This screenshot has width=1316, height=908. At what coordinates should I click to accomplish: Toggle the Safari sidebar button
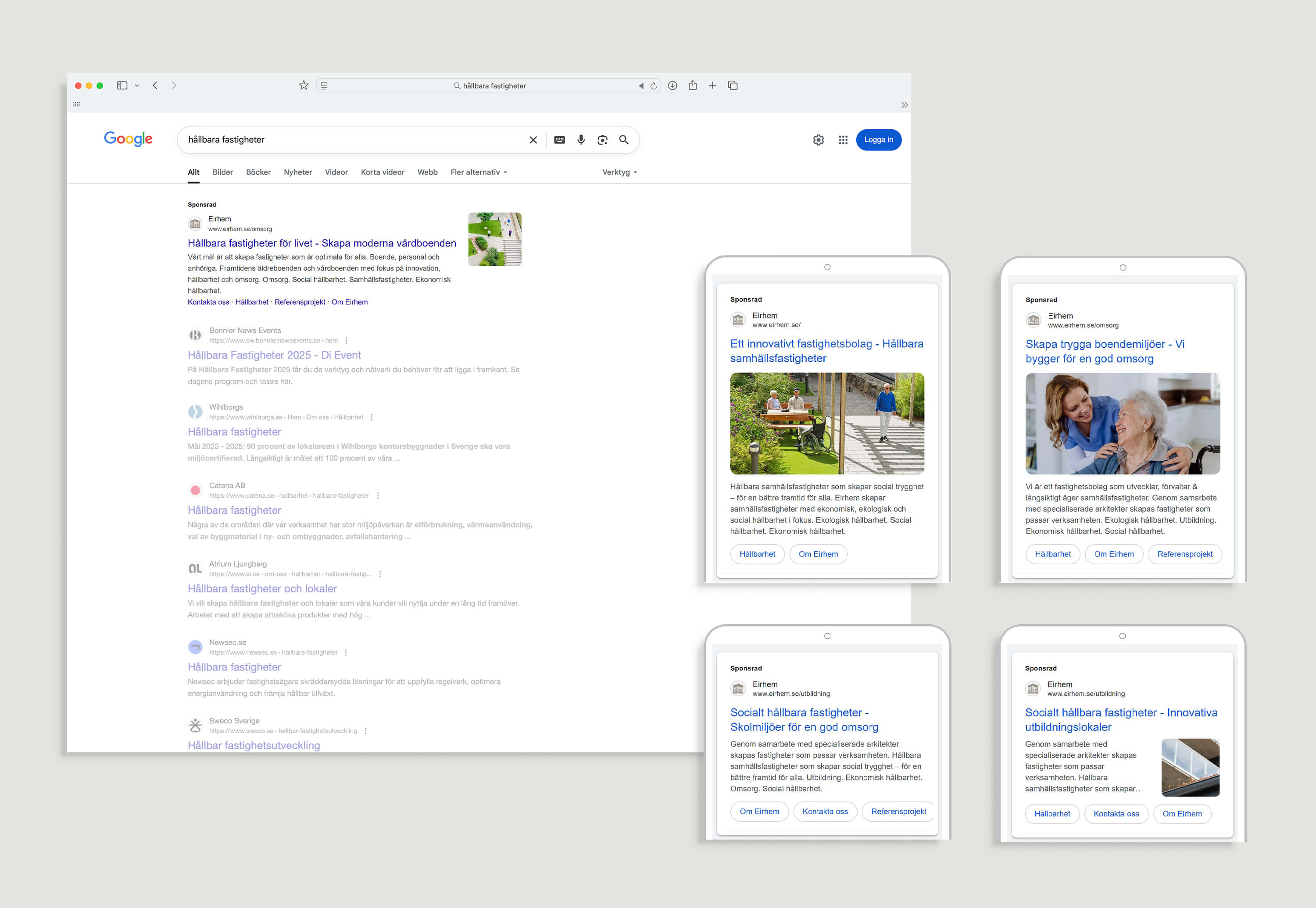tap(122, 85)
